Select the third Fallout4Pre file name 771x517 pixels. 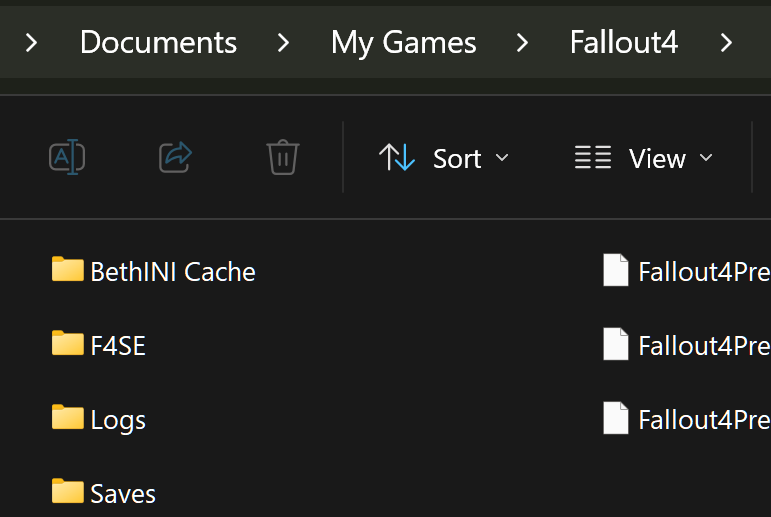(704, 420)
